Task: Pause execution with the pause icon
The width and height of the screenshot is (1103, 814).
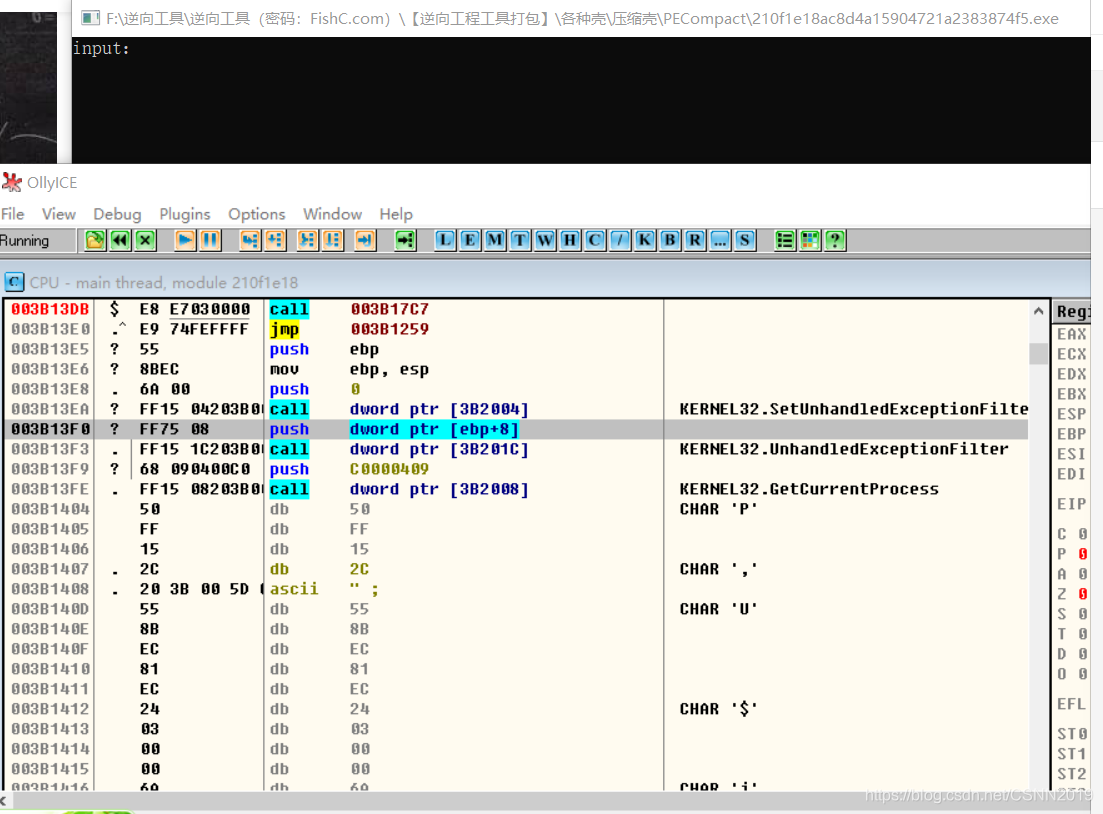Action: pyautogui.click(x=210, y=241)
